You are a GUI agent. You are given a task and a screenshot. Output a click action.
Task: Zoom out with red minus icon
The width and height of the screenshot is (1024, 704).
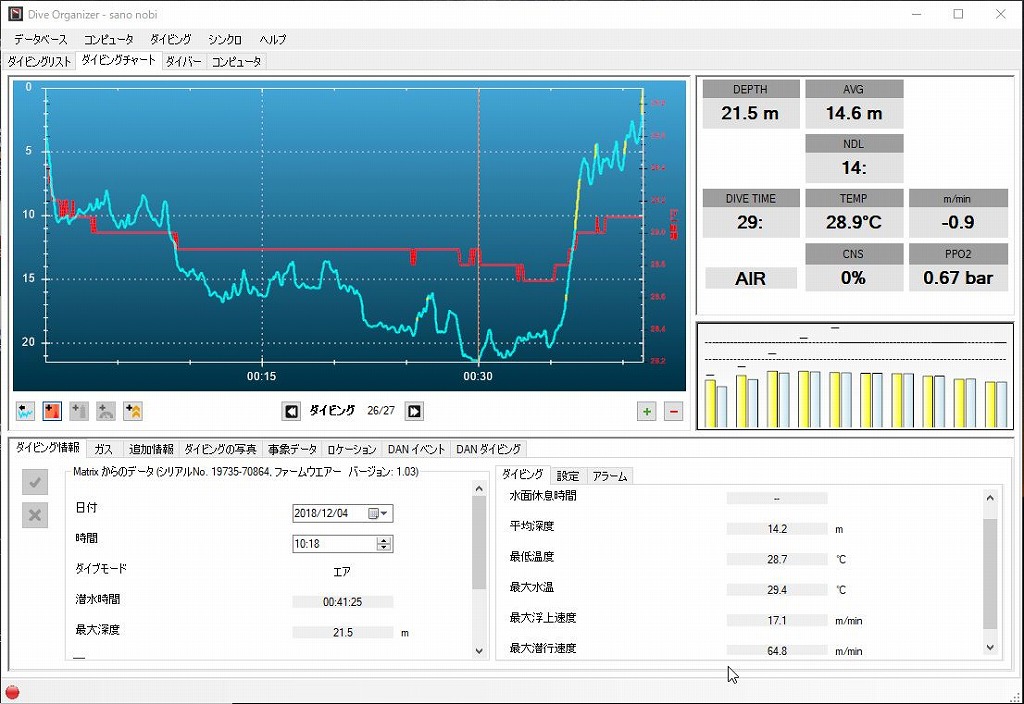(x=673, y=411)
